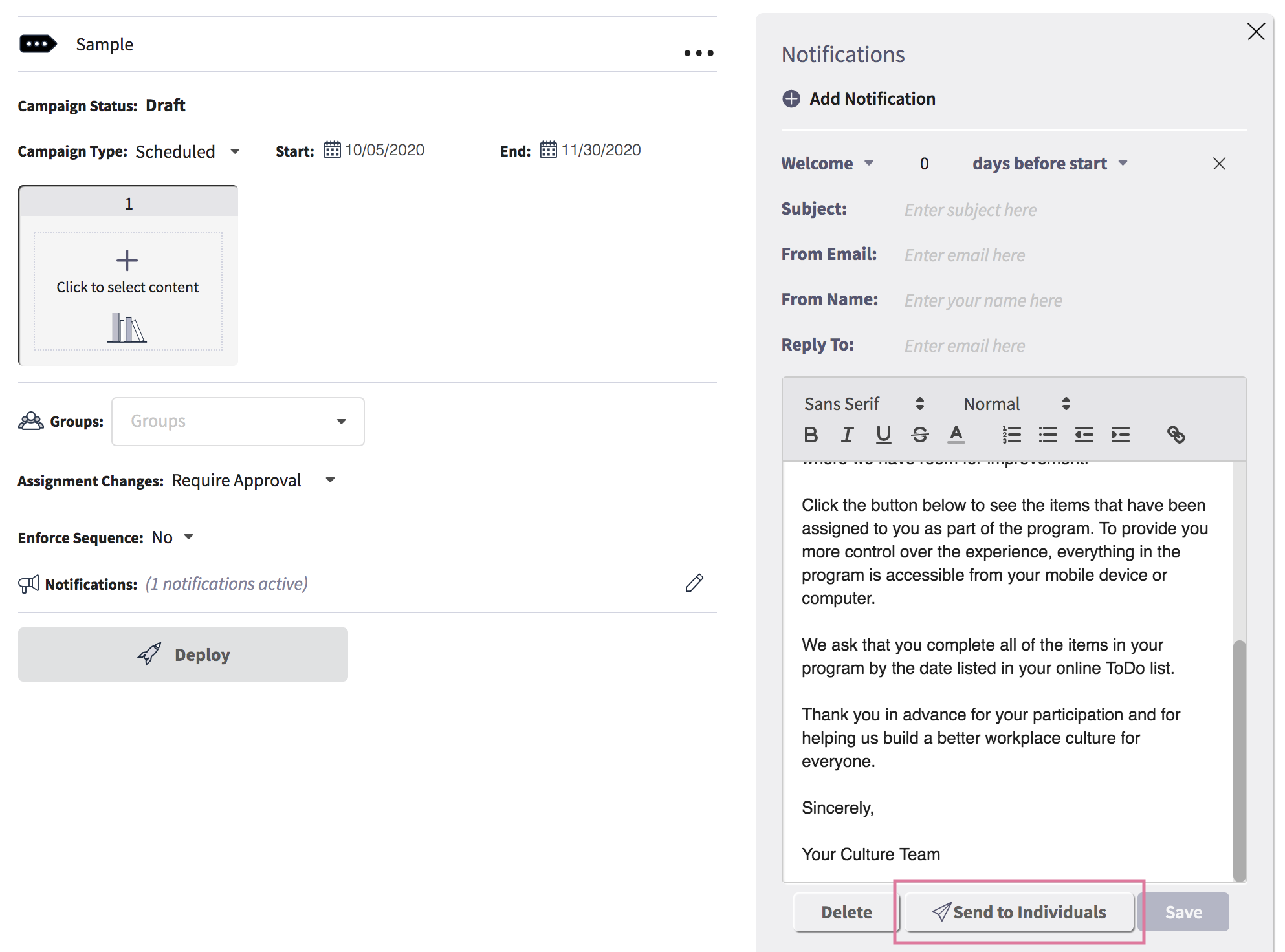Click the library books icon in content card

(127, 328)
